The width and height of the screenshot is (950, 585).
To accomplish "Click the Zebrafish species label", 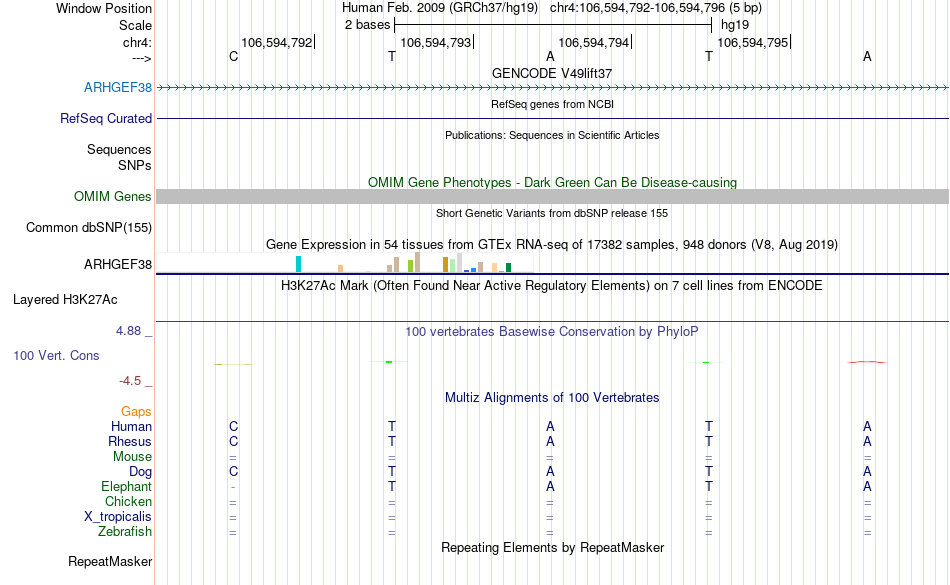I will (x=125, y=531).
